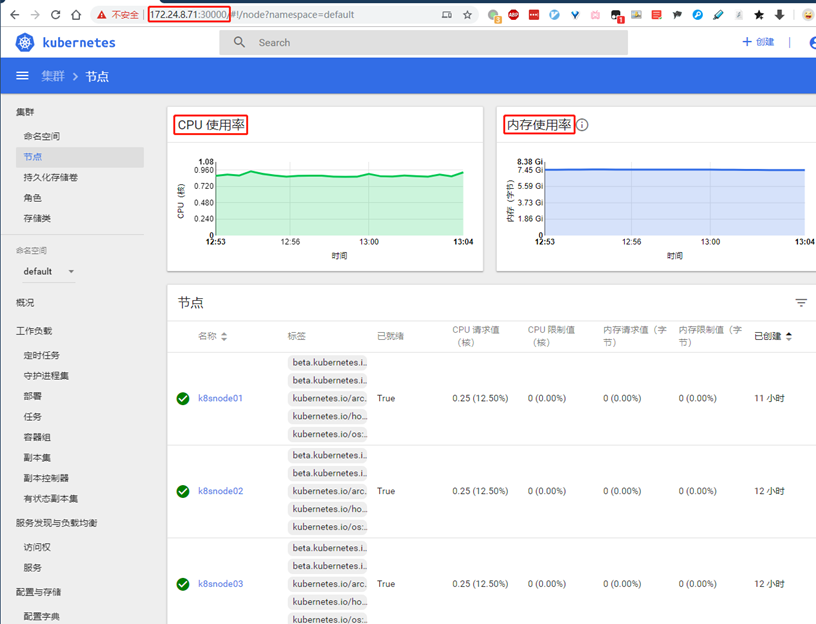The image size is (816, 624).
Task: Open 定时任务 in sidebar
Action: pos(42,355)
